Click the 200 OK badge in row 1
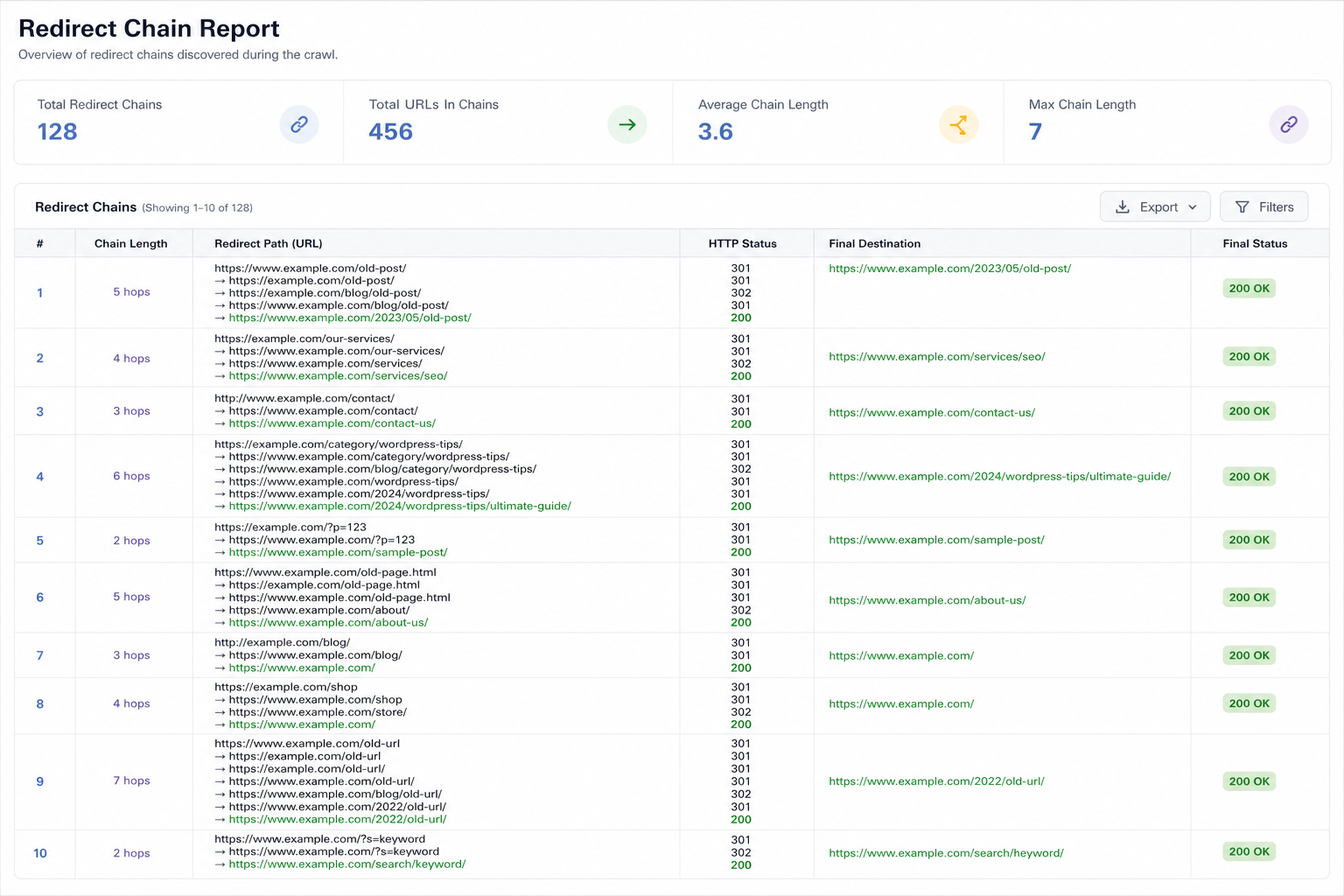This screenshot has width=1344, height=896. (x=1249, y=289)
